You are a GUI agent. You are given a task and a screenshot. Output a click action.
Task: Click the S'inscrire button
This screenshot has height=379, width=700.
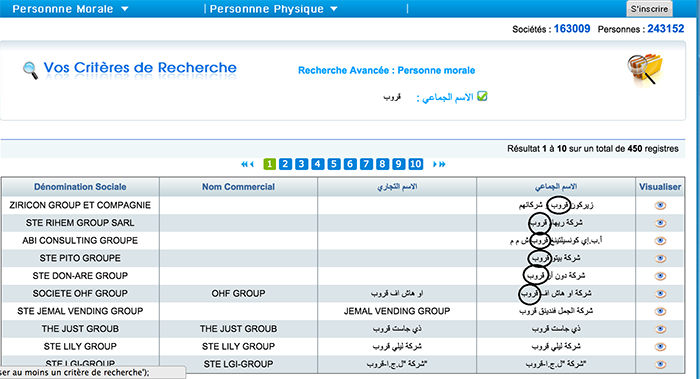click(x=649, y=9)
